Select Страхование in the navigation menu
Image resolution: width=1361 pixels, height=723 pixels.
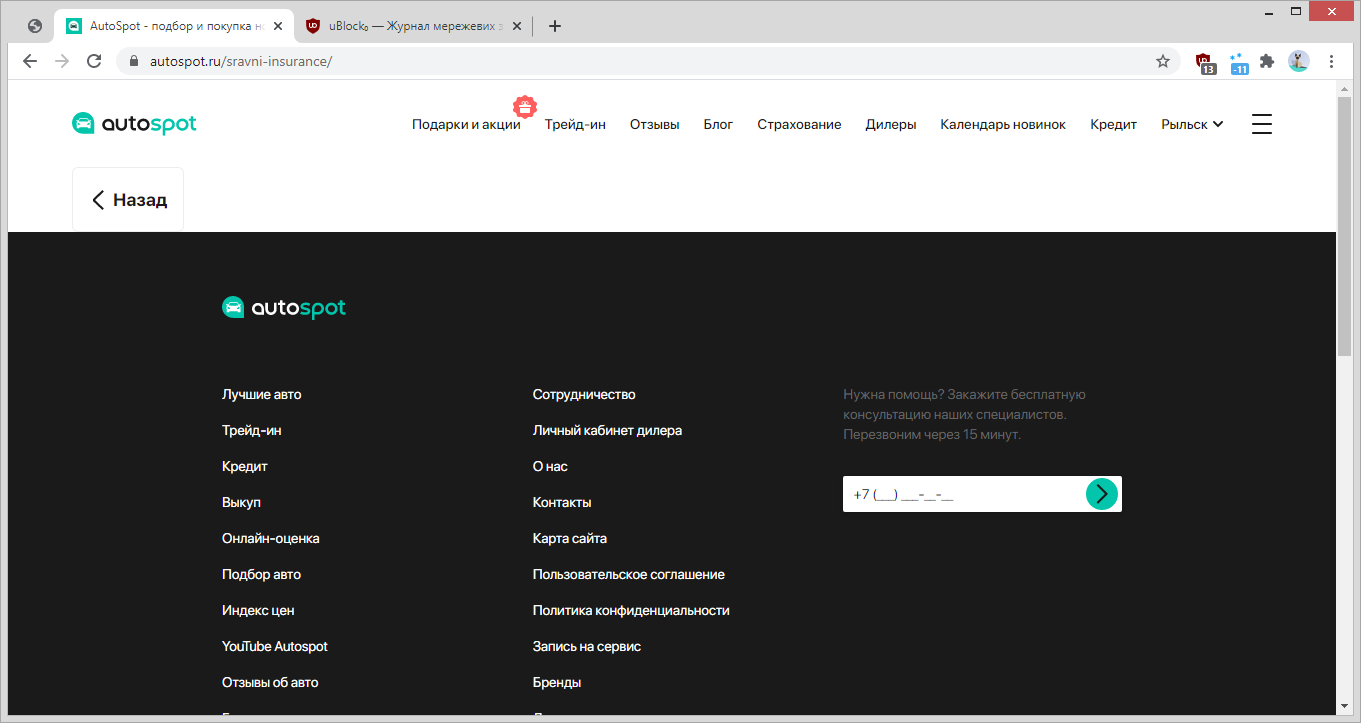point(798,124)
